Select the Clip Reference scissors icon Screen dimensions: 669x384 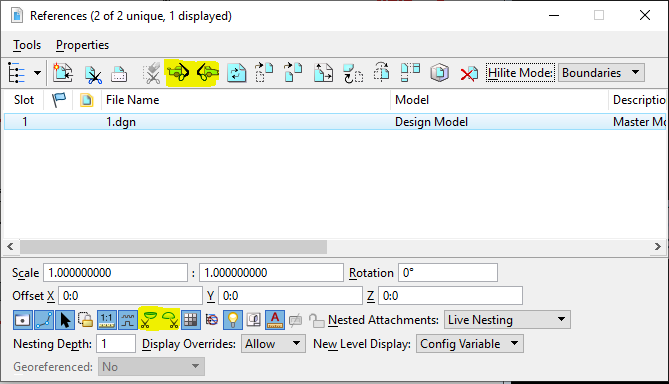pyautogui.click(x=93, y=74)
